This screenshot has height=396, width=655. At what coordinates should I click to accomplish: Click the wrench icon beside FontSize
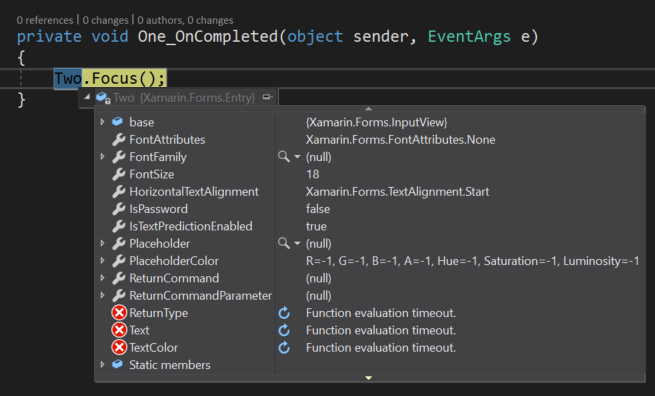pos(119,174)
